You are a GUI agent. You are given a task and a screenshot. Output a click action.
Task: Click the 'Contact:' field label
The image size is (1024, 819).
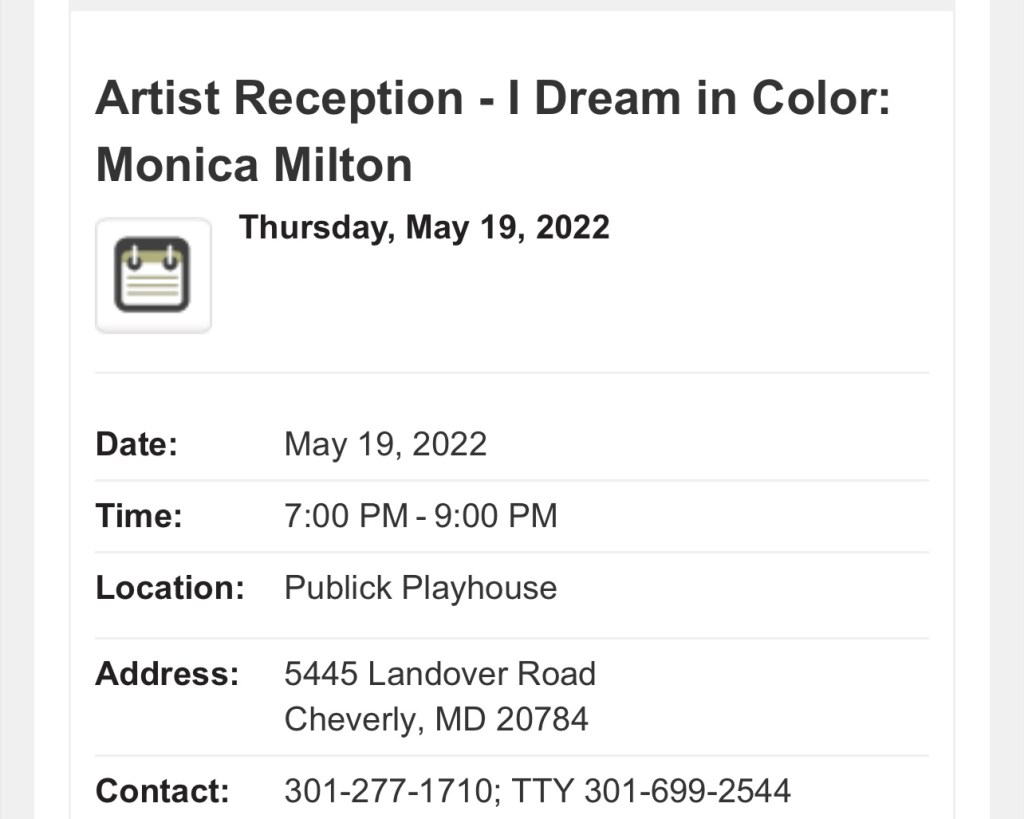coord(162,791)
